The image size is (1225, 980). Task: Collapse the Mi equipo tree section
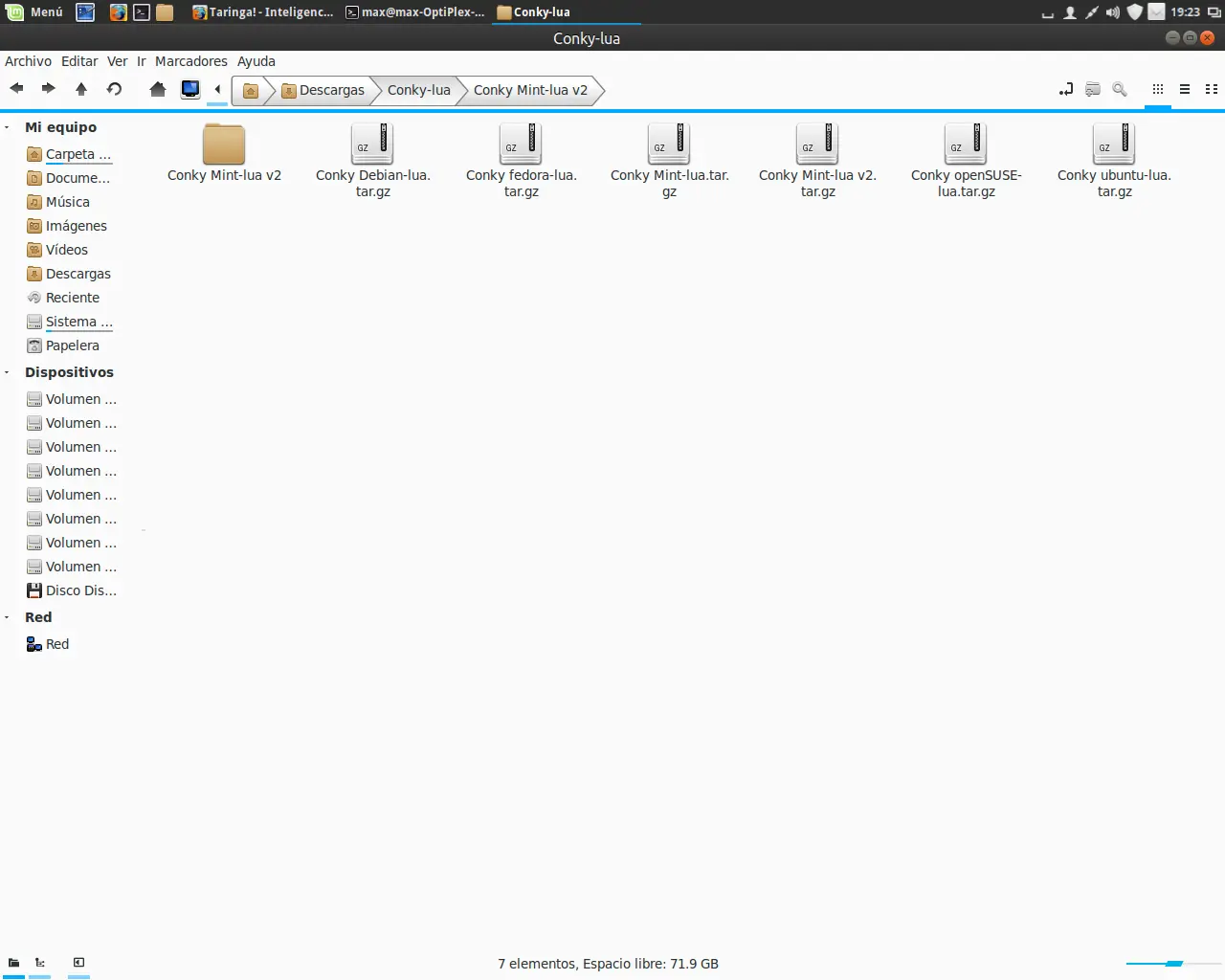[8, 126]
